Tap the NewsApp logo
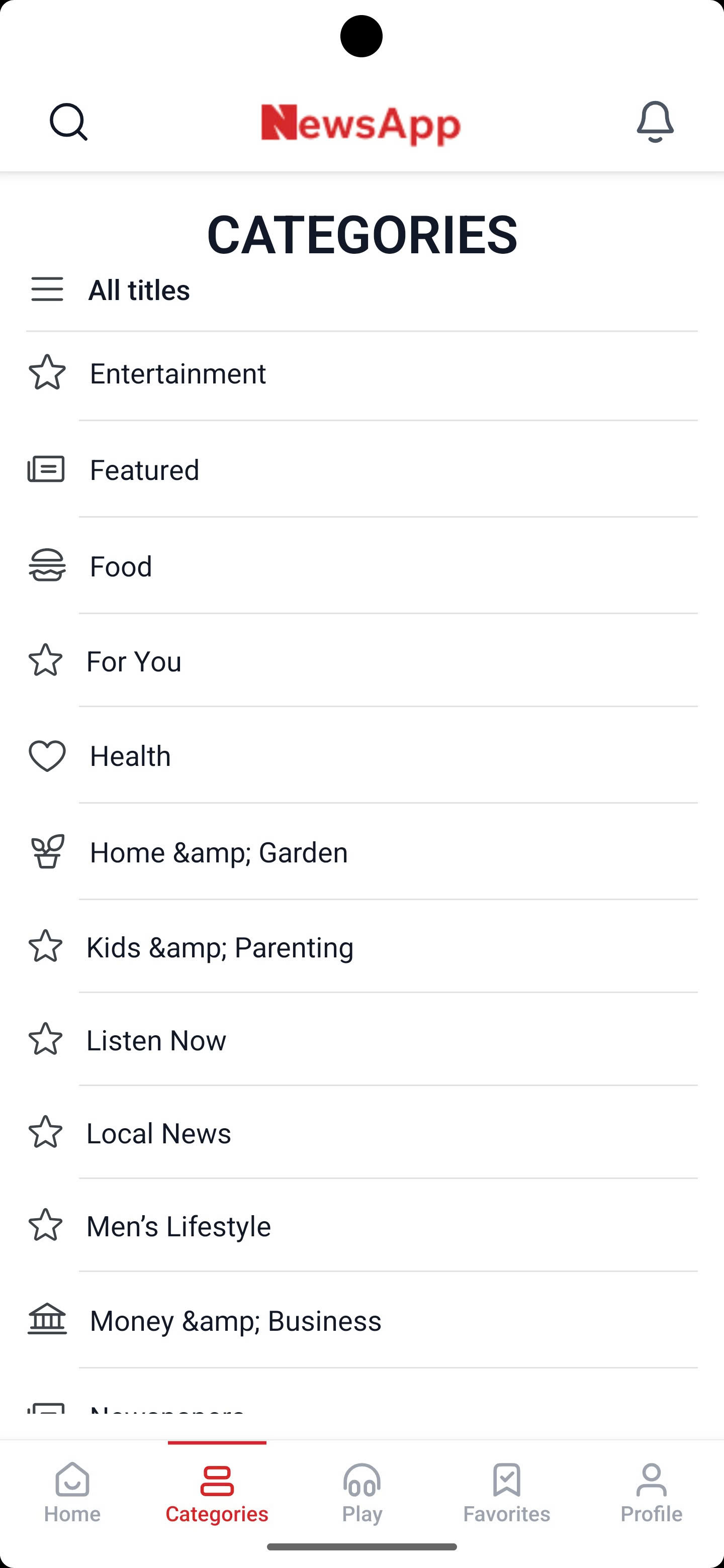This screenshot has width=724, height=1568. point(360,124)
